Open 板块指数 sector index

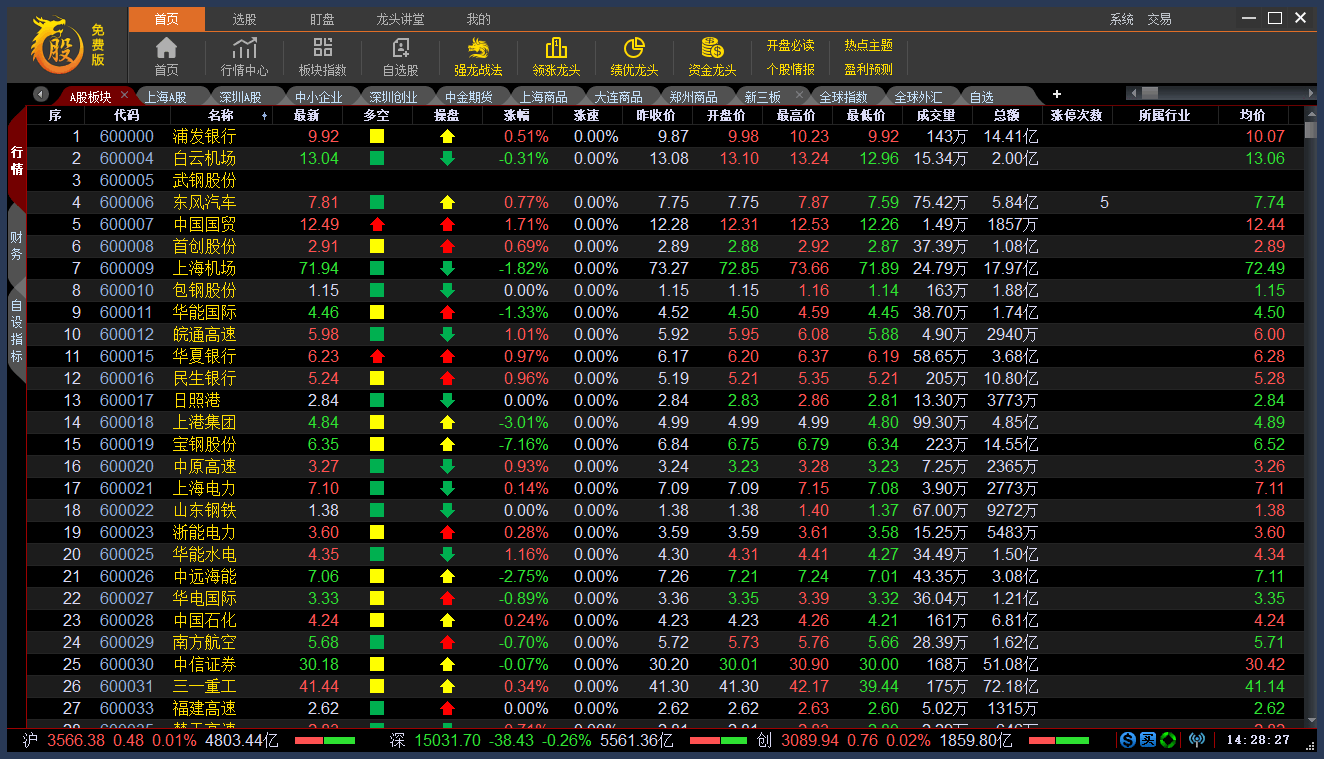322,56
